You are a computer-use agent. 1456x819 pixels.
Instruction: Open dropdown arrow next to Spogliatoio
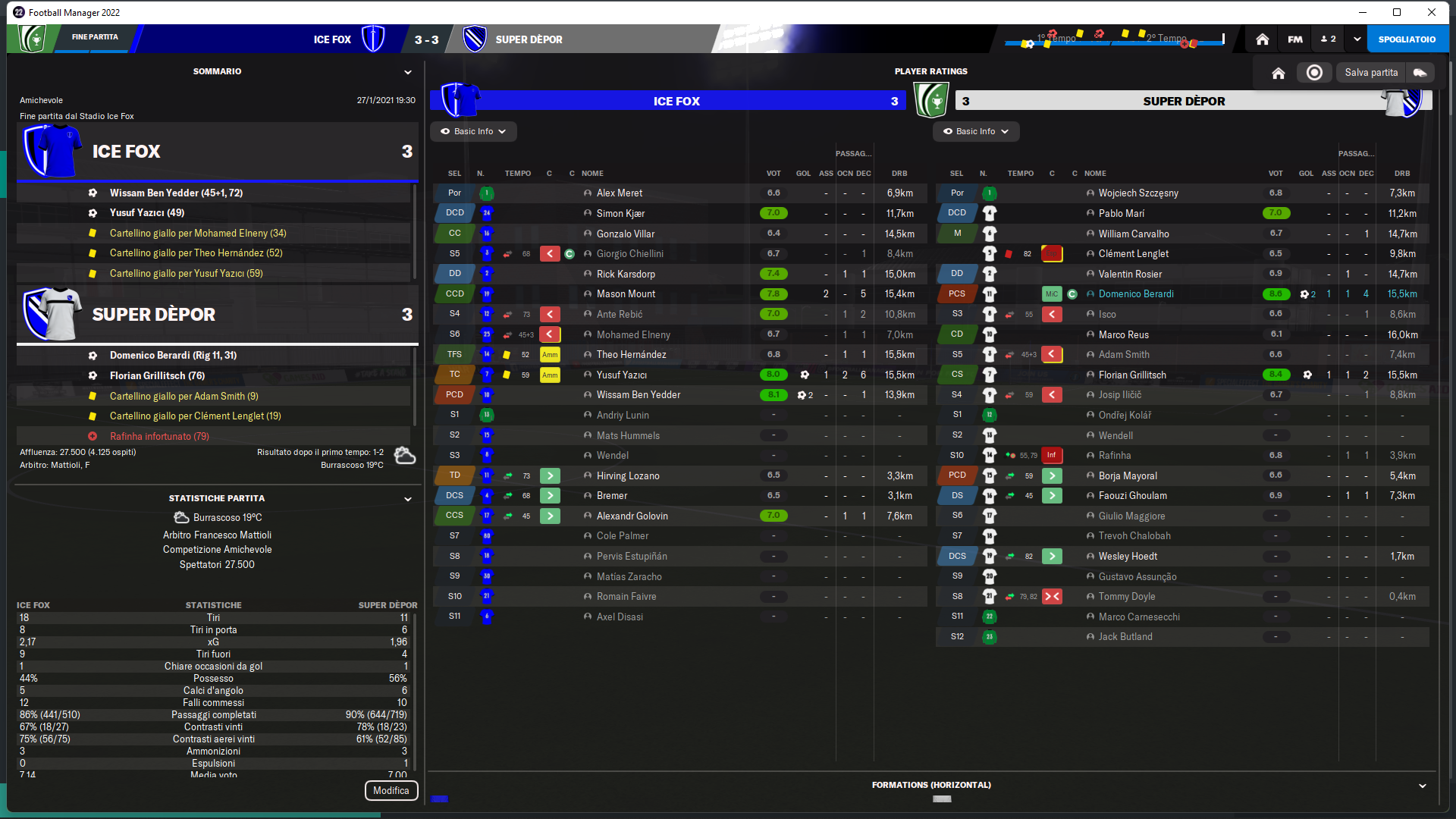1357,39
